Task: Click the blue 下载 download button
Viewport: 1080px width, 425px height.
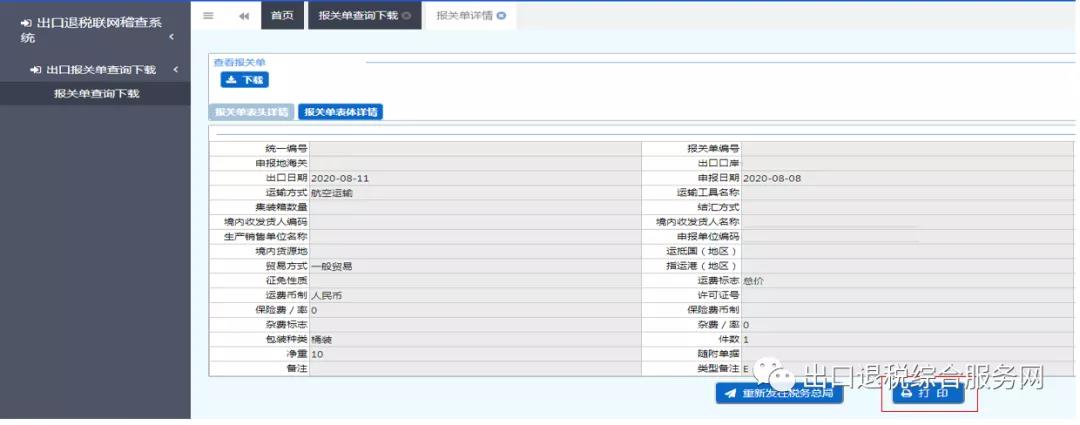Action: [x=245, y=80]
